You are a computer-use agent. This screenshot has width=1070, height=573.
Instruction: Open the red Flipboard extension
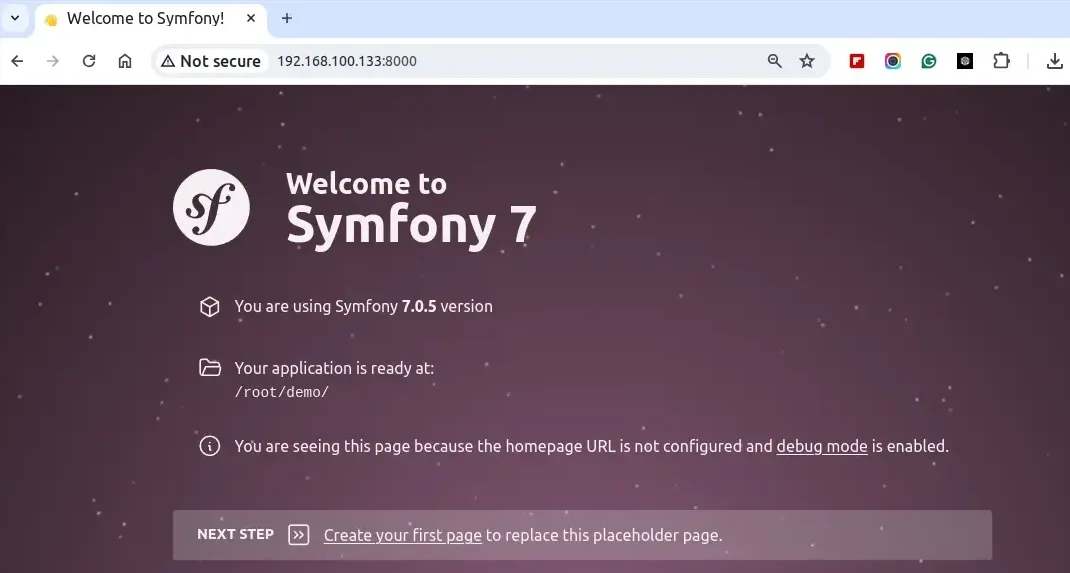(x=857, y=61)
